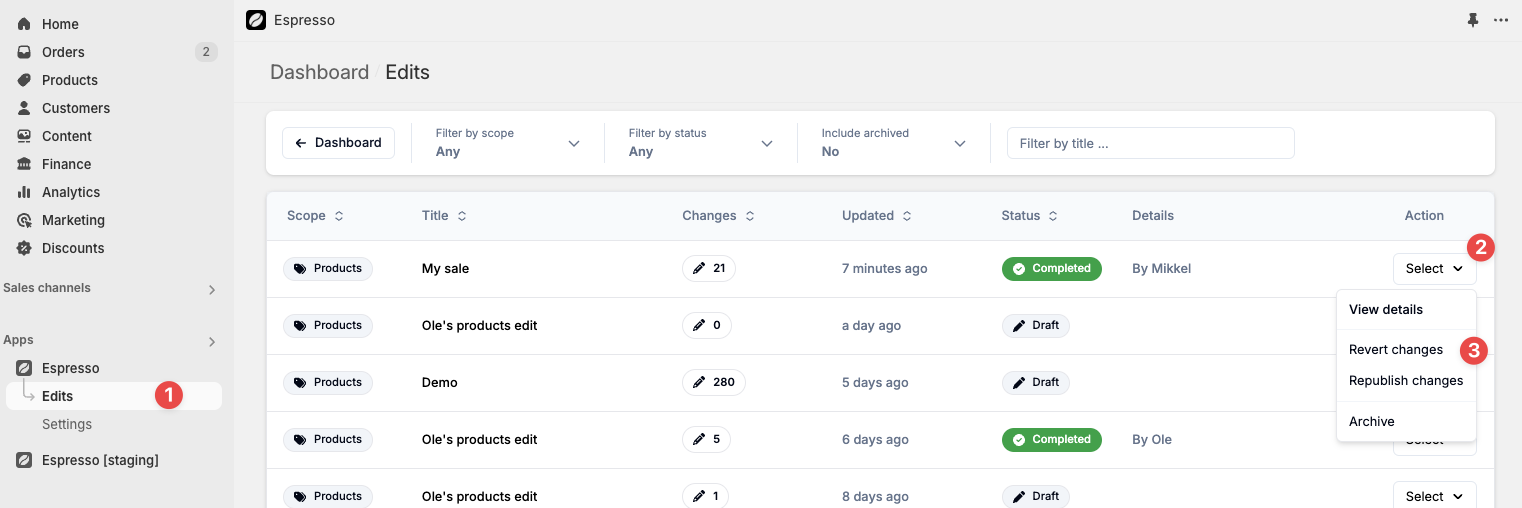The image size is (1522, 508).
Task: Open Orders from the sidebar
Action: tap(63, 52)
